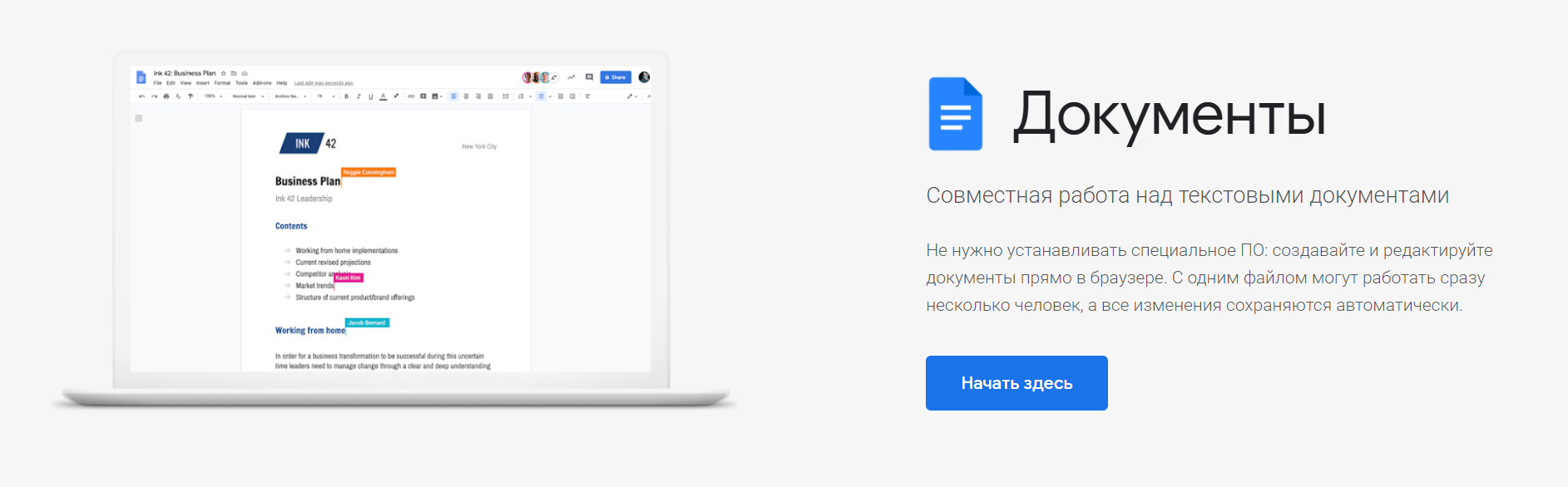Star the document in the mockup title bar
The height and width of the screenshot is (487, 1568).
[223, 73]
